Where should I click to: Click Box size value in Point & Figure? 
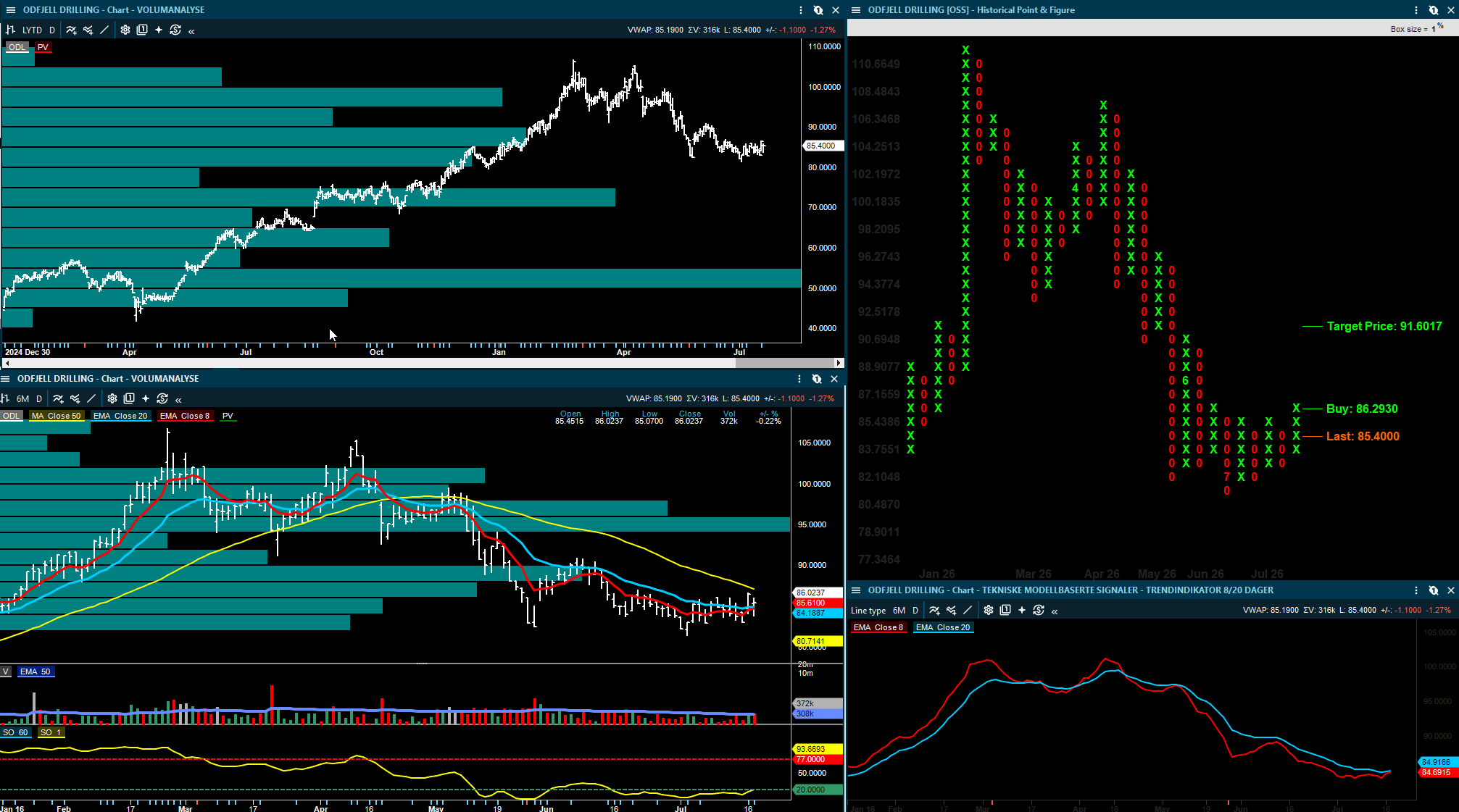(1433, 29)
